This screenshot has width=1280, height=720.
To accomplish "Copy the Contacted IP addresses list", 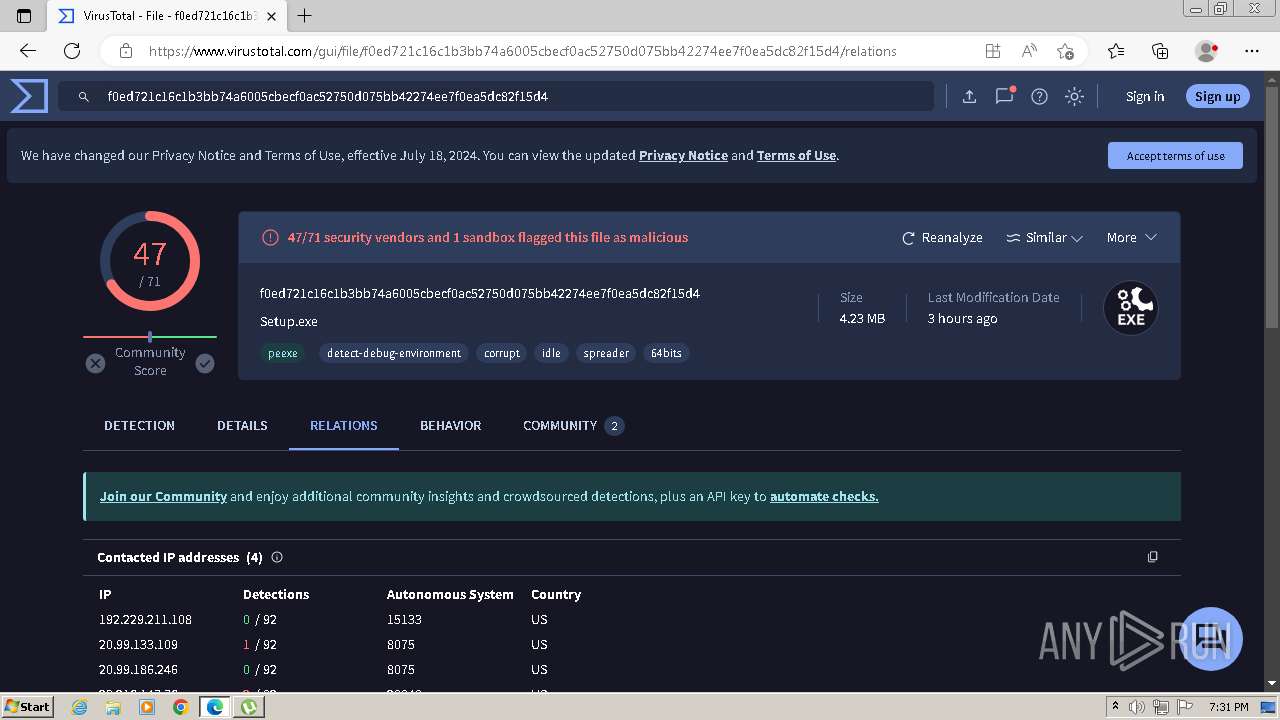I will pos(1152,557).
